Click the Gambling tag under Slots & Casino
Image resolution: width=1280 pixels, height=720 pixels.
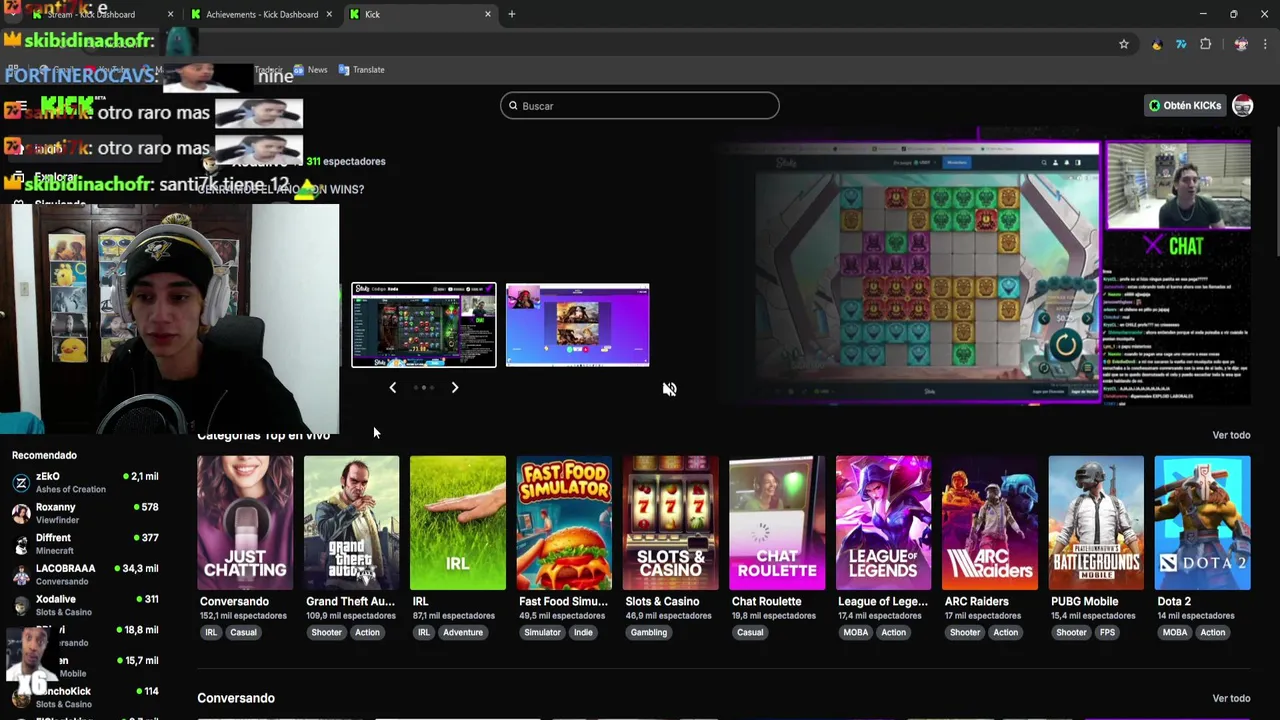click(649, 632)
